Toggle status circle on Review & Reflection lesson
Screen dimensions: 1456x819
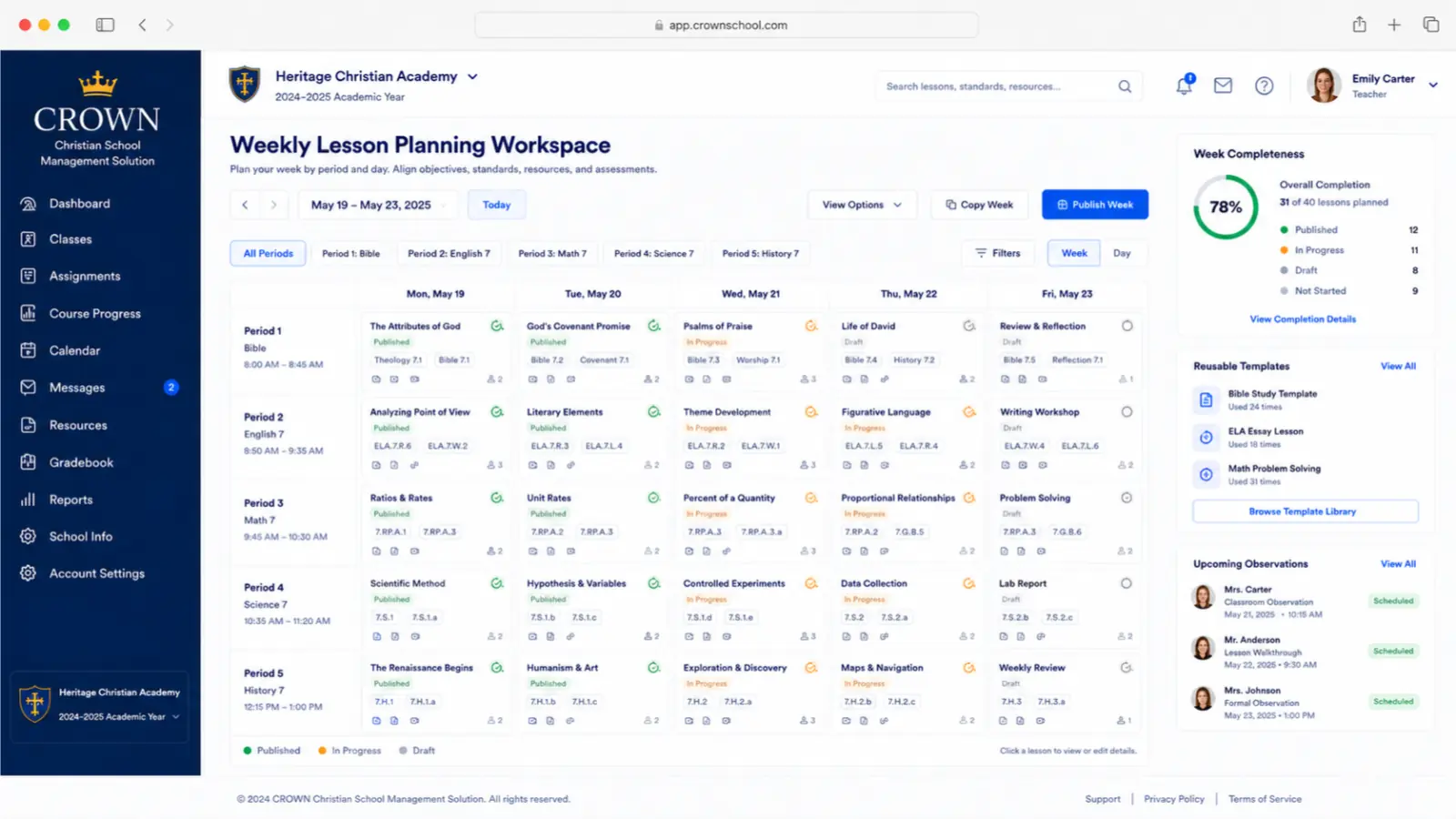1127,326
